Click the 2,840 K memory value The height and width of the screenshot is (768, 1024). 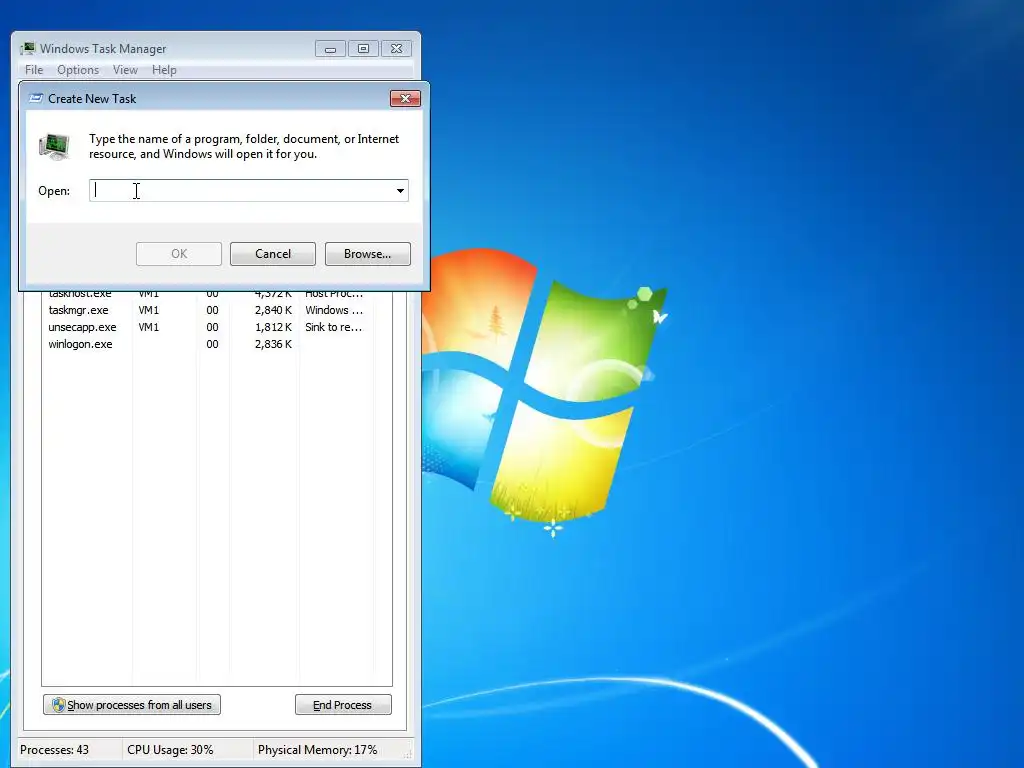(273, 310)
